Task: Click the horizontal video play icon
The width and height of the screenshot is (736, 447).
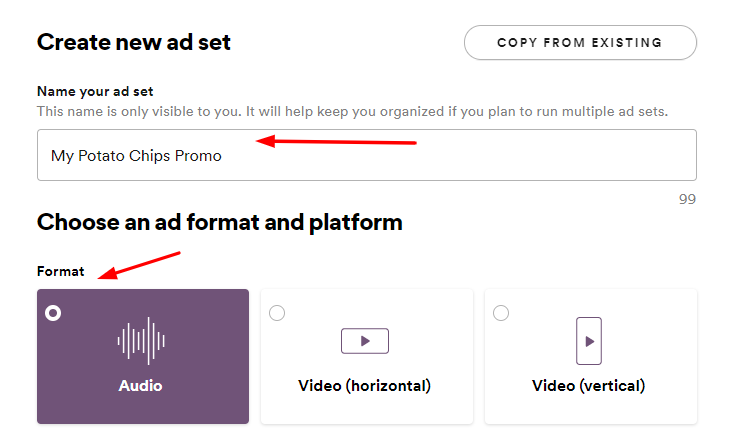Action: pyautogui.click(x=365, y=341)
